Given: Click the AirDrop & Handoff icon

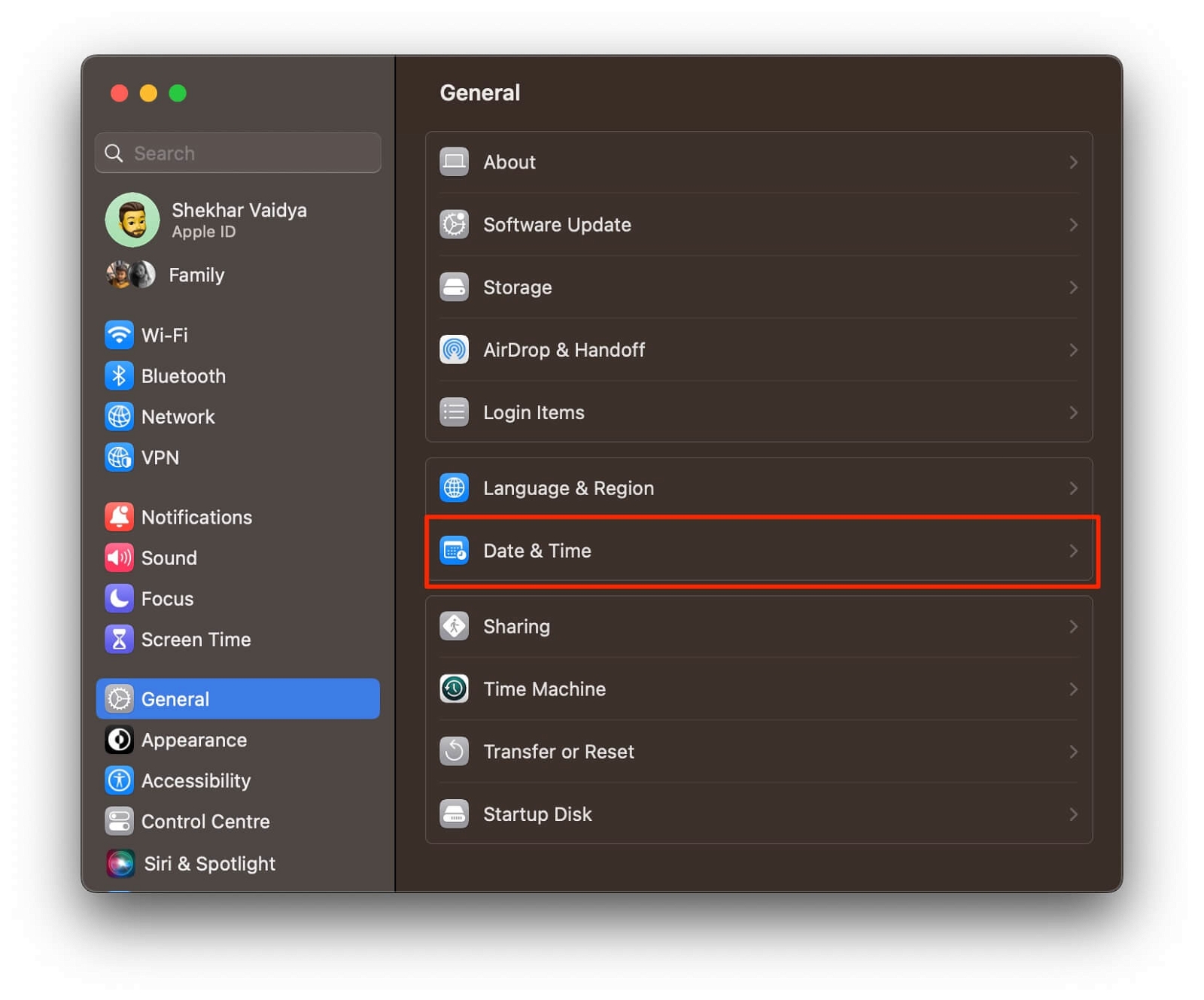Looking at the screenshot, I should (454, 350).
